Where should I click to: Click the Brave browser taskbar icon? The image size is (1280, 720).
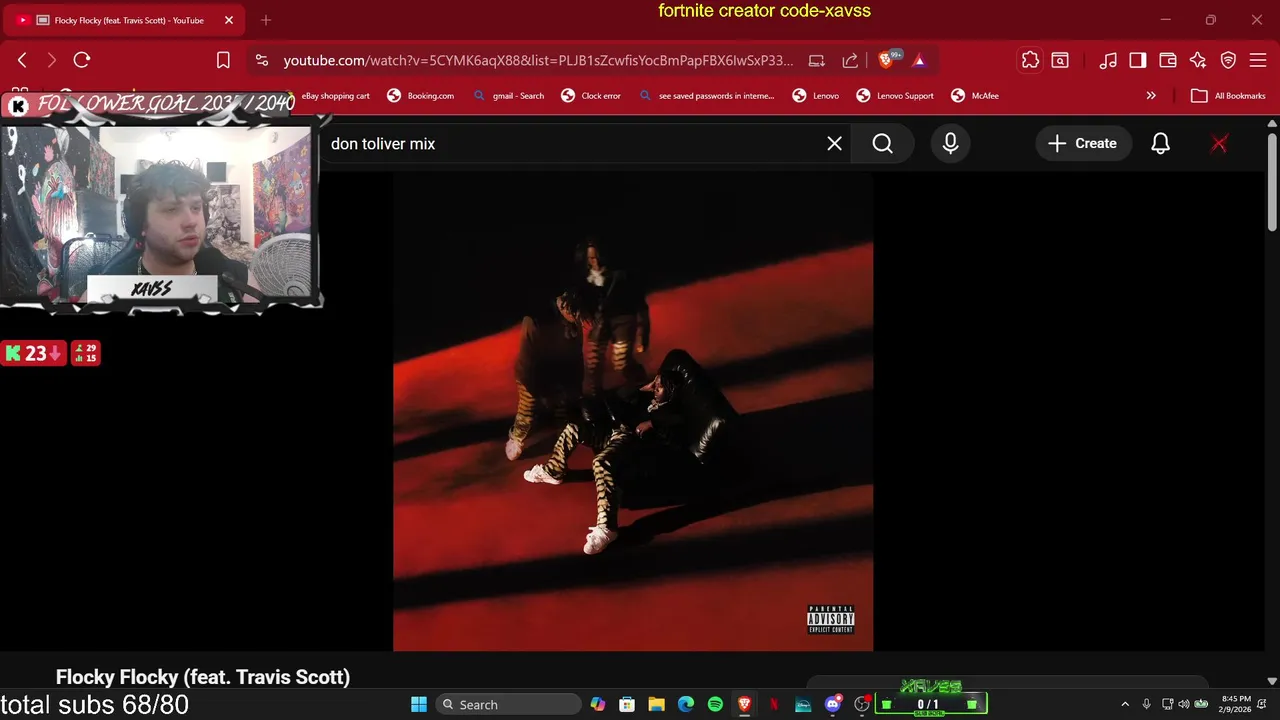pos(745,704)
